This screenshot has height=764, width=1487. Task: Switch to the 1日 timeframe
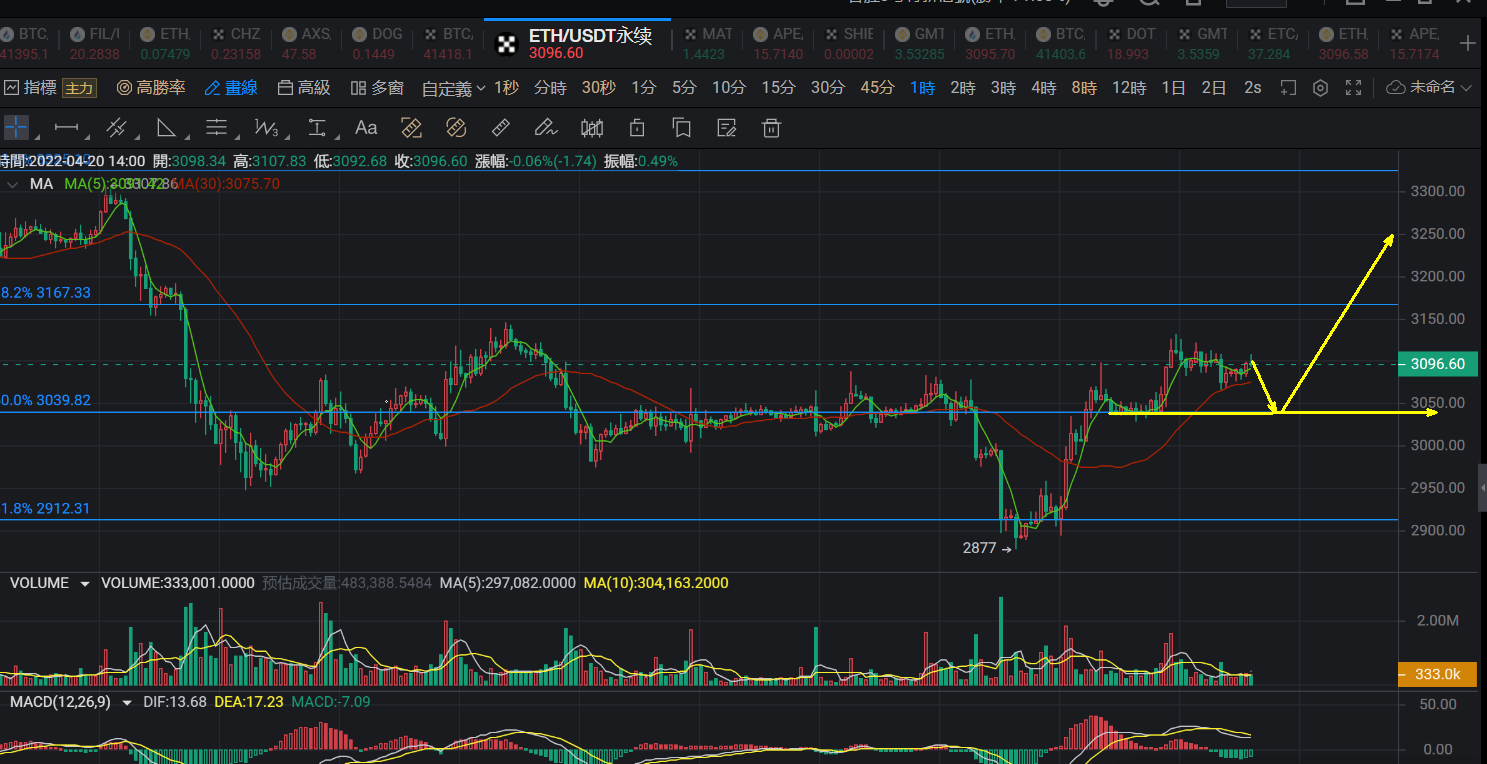click(x=1174, y=88)
